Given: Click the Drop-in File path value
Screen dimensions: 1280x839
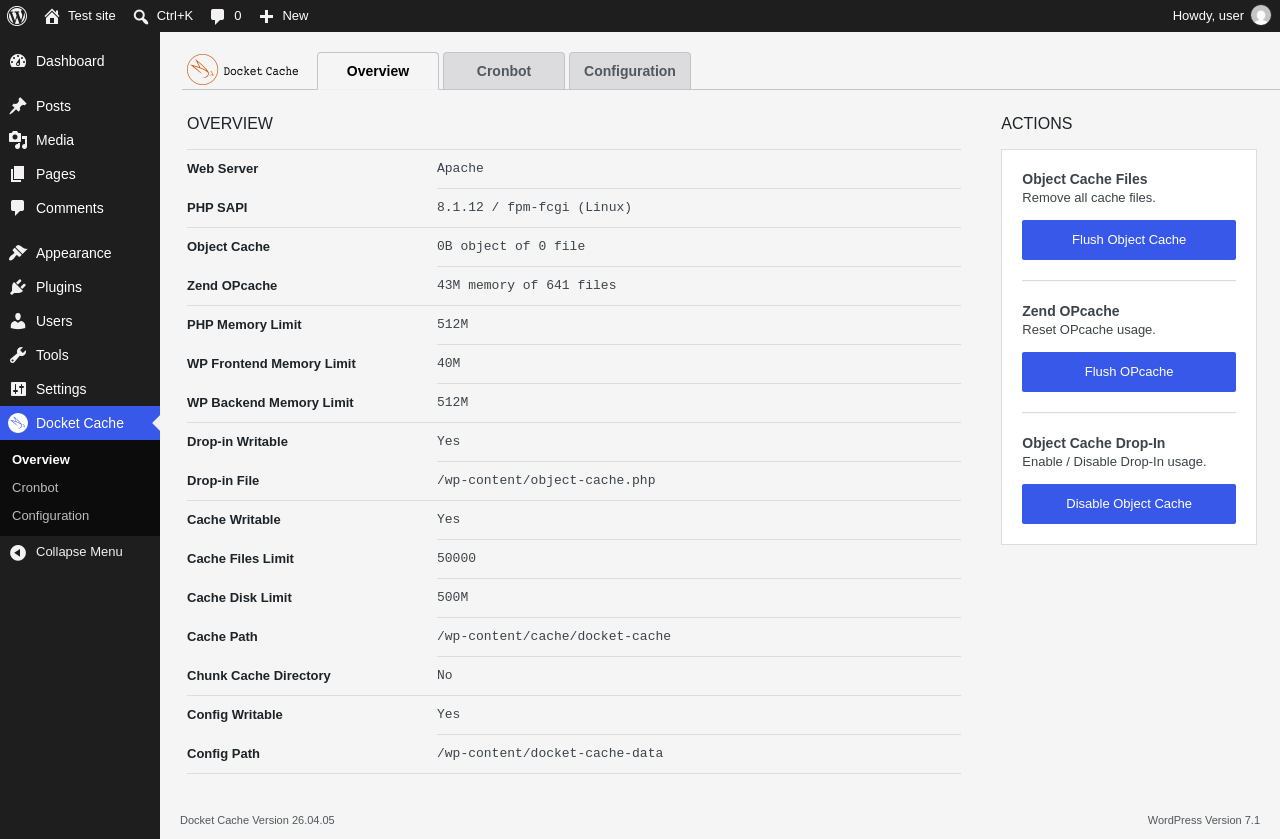Looking at the screenshot, I should 546,481.
